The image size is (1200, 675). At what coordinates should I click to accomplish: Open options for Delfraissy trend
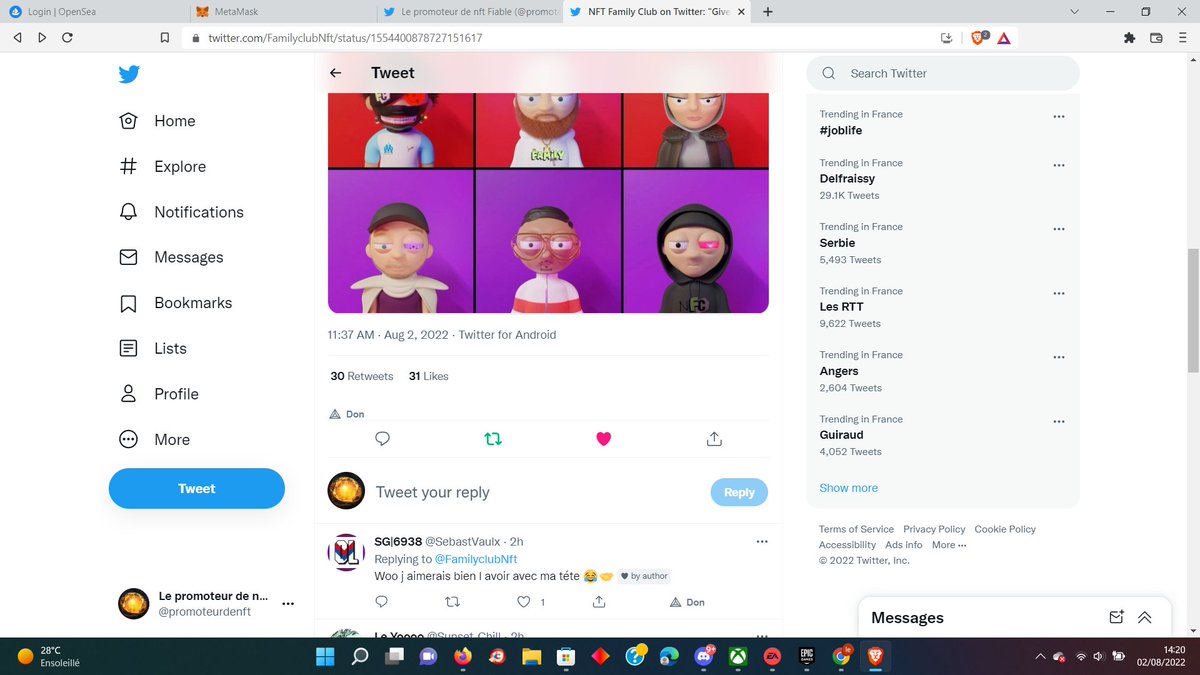pos(1059,165)
